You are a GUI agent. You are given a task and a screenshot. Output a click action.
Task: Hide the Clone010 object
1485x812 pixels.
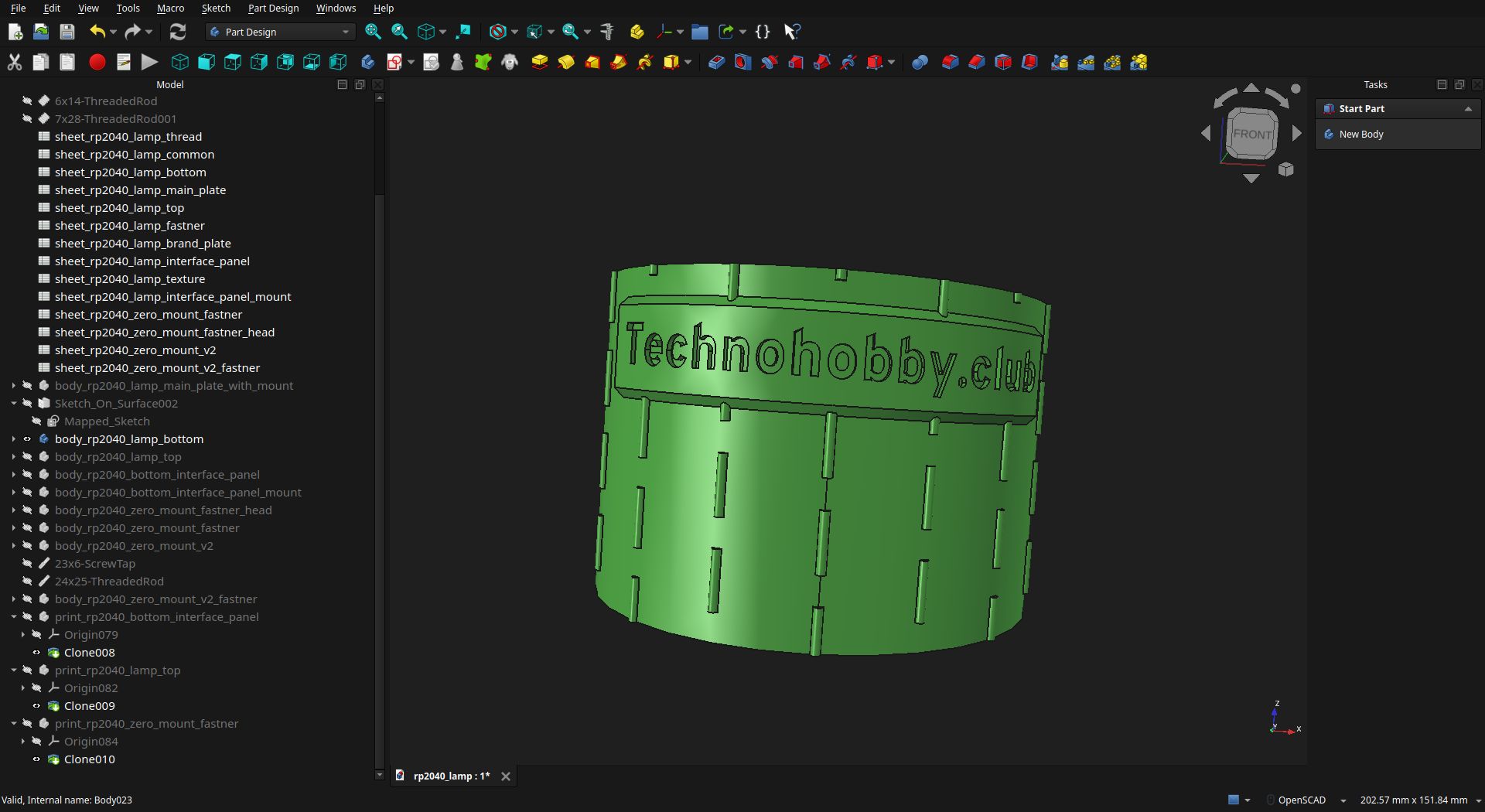[36, 759]
